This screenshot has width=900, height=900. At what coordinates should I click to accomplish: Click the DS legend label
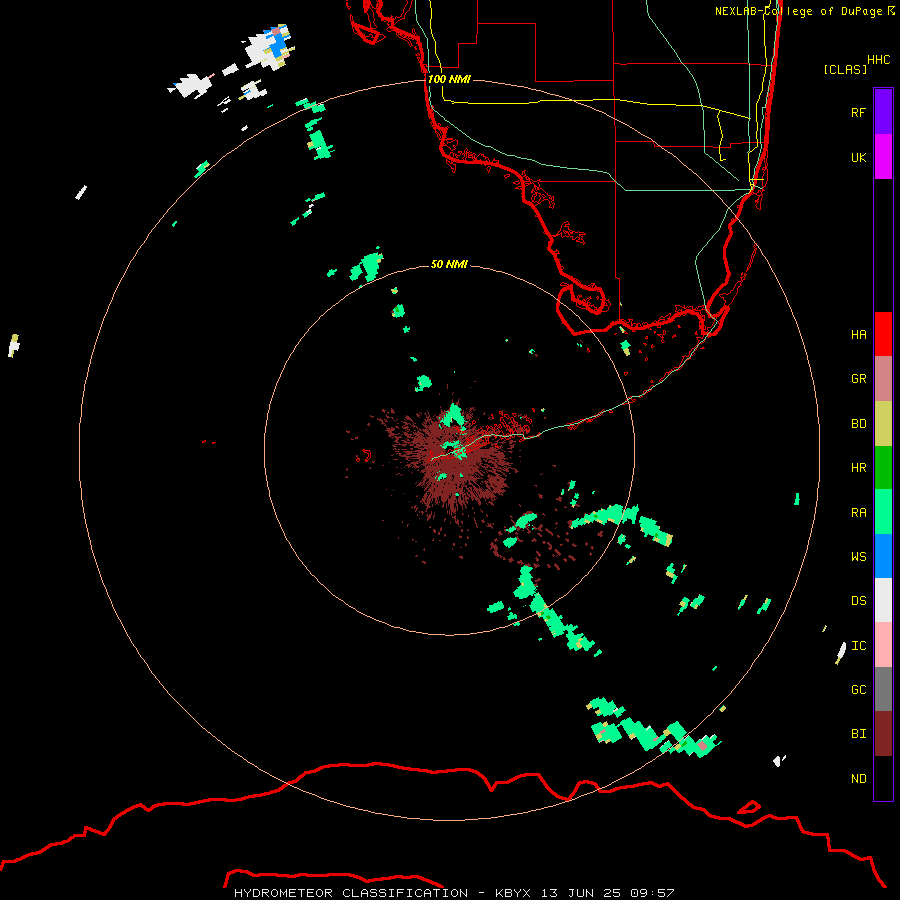click(858, 601)
